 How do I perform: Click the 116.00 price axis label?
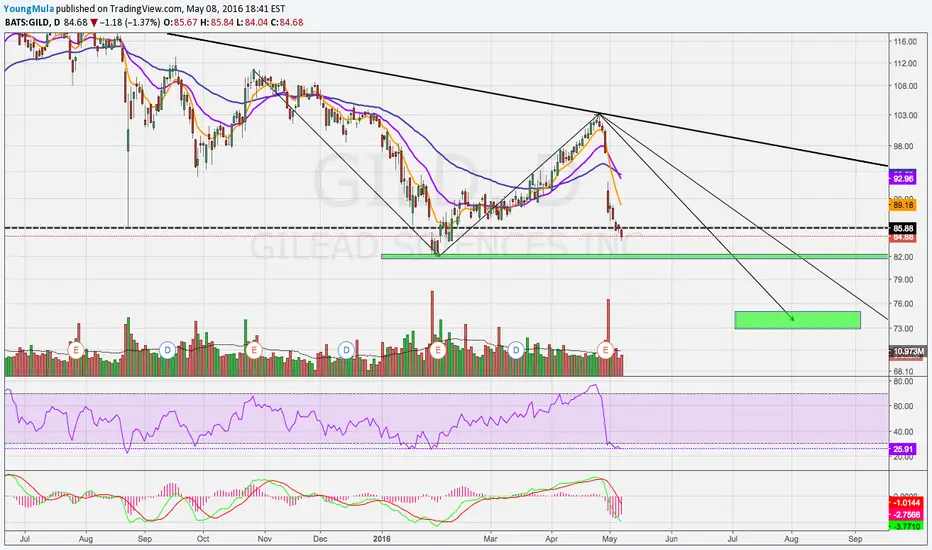click(904, 42)
